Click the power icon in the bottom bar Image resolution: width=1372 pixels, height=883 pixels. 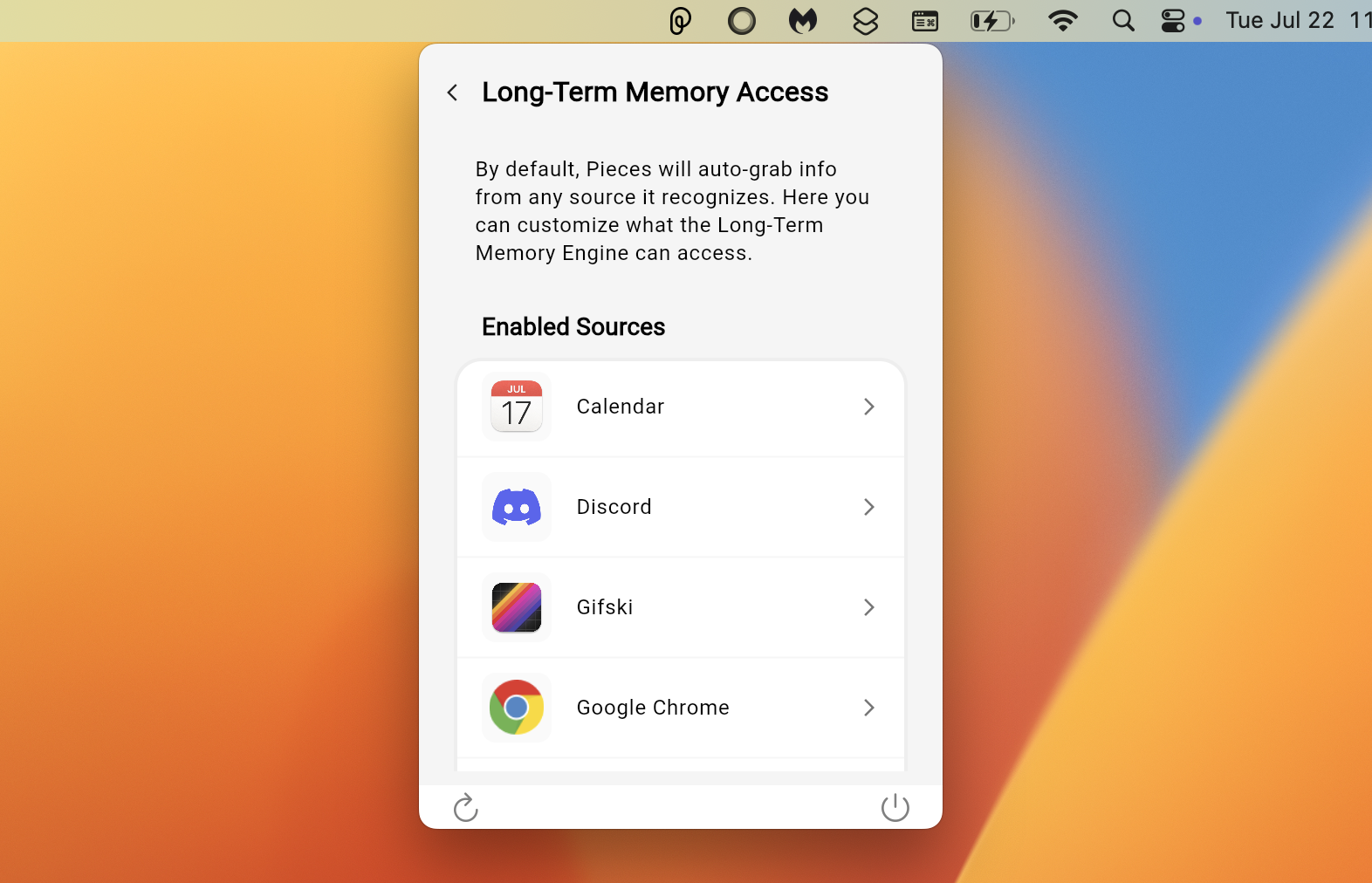point(895,808)
